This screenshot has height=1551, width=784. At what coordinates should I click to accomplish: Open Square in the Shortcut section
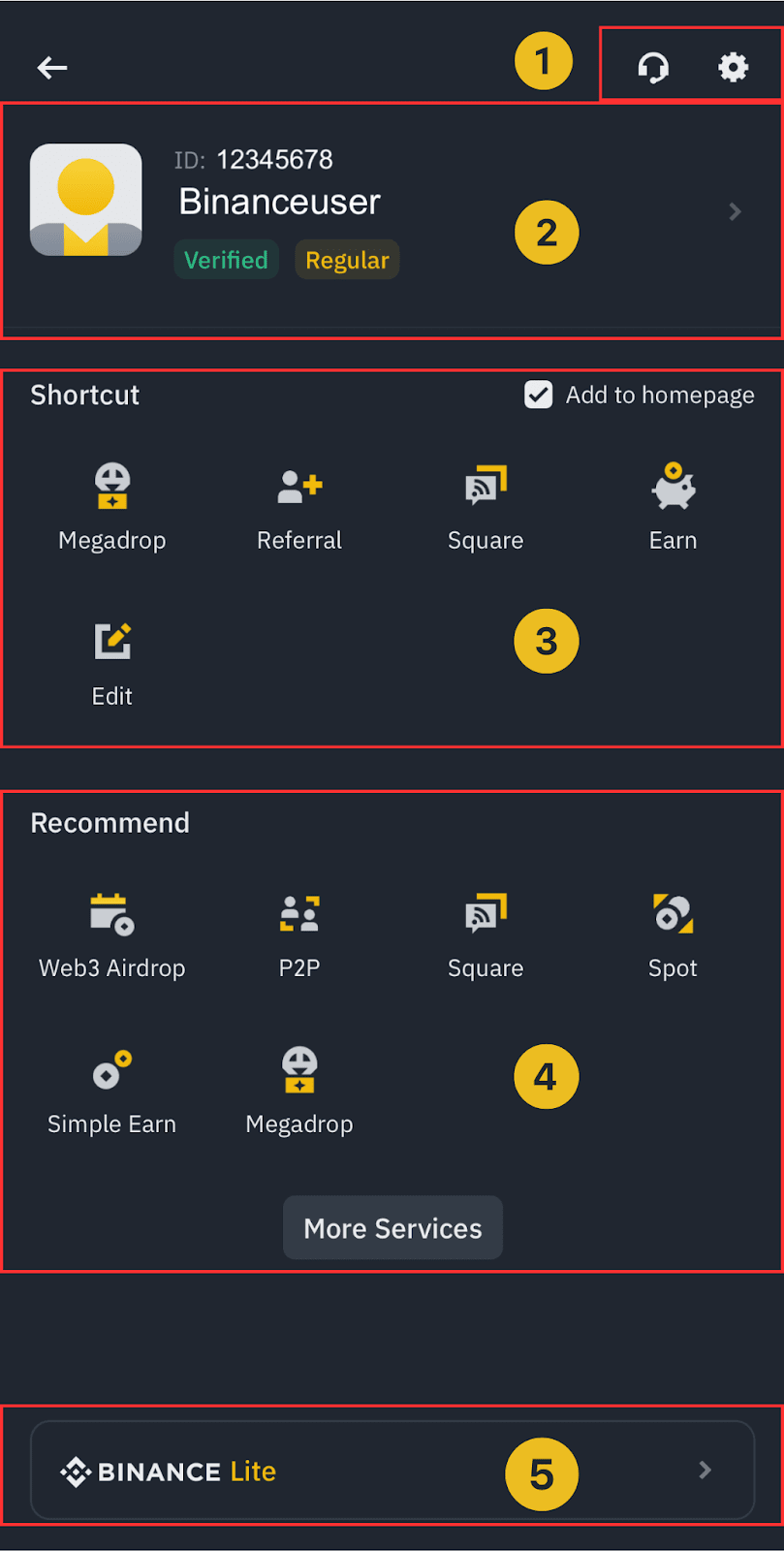coord(486,487)
